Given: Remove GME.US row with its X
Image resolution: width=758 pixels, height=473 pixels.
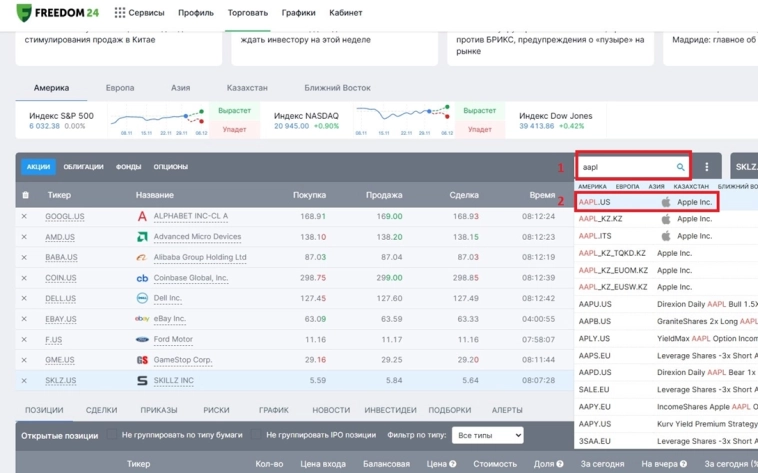Looking at the screenshot, I should click(24, 360).
